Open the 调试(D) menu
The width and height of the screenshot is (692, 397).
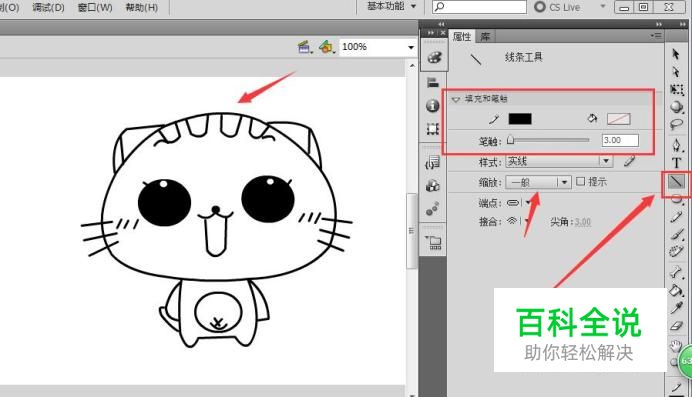tap(48, 7)
